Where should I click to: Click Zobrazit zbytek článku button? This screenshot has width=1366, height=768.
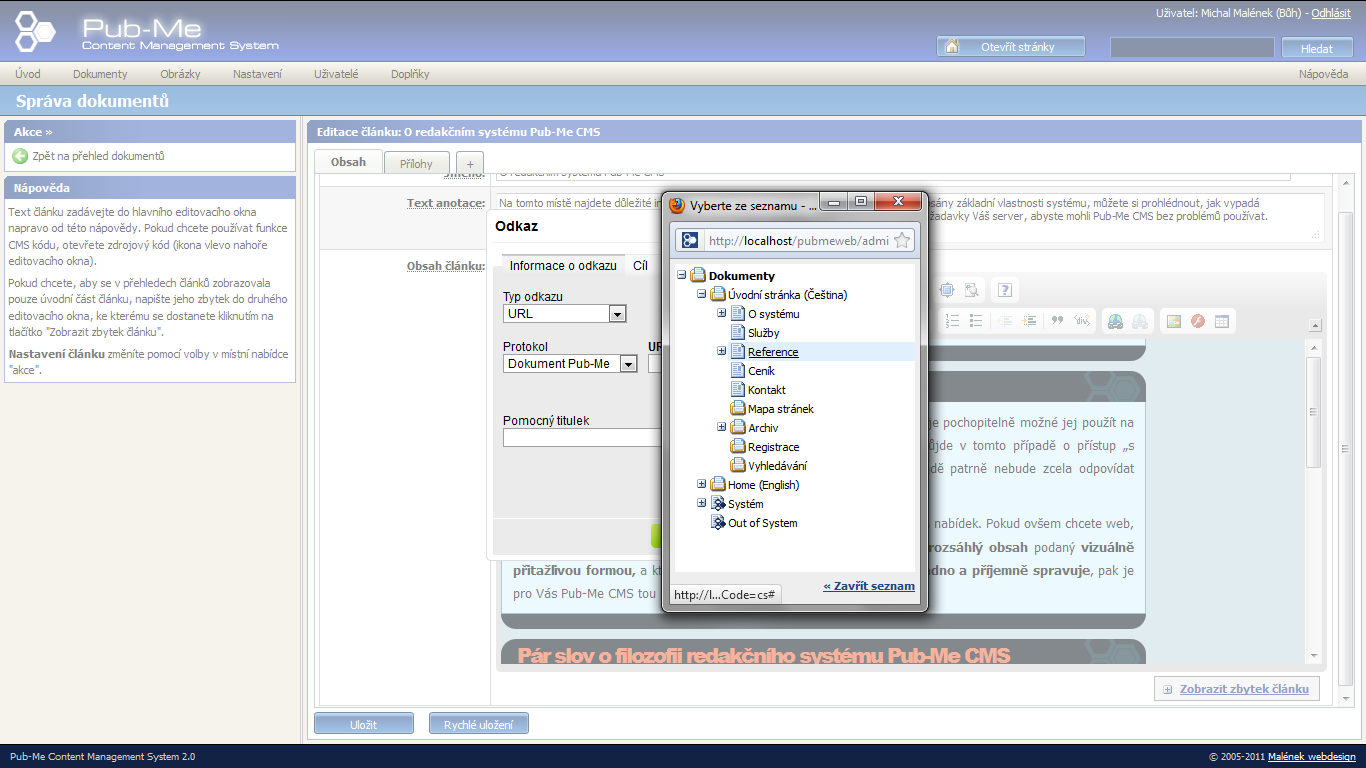coord(1237,689)
